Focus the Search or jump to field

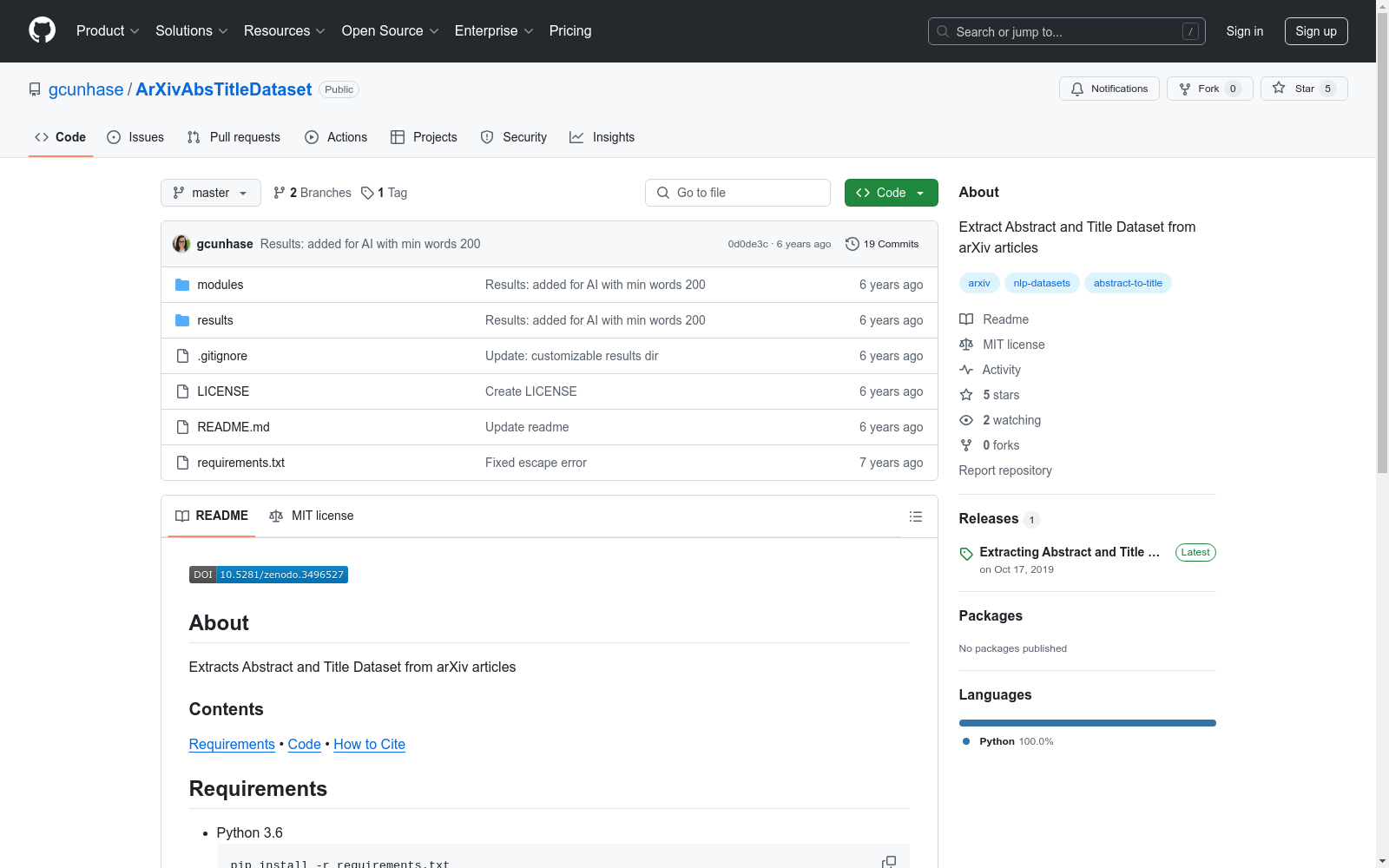(1067, 31)
